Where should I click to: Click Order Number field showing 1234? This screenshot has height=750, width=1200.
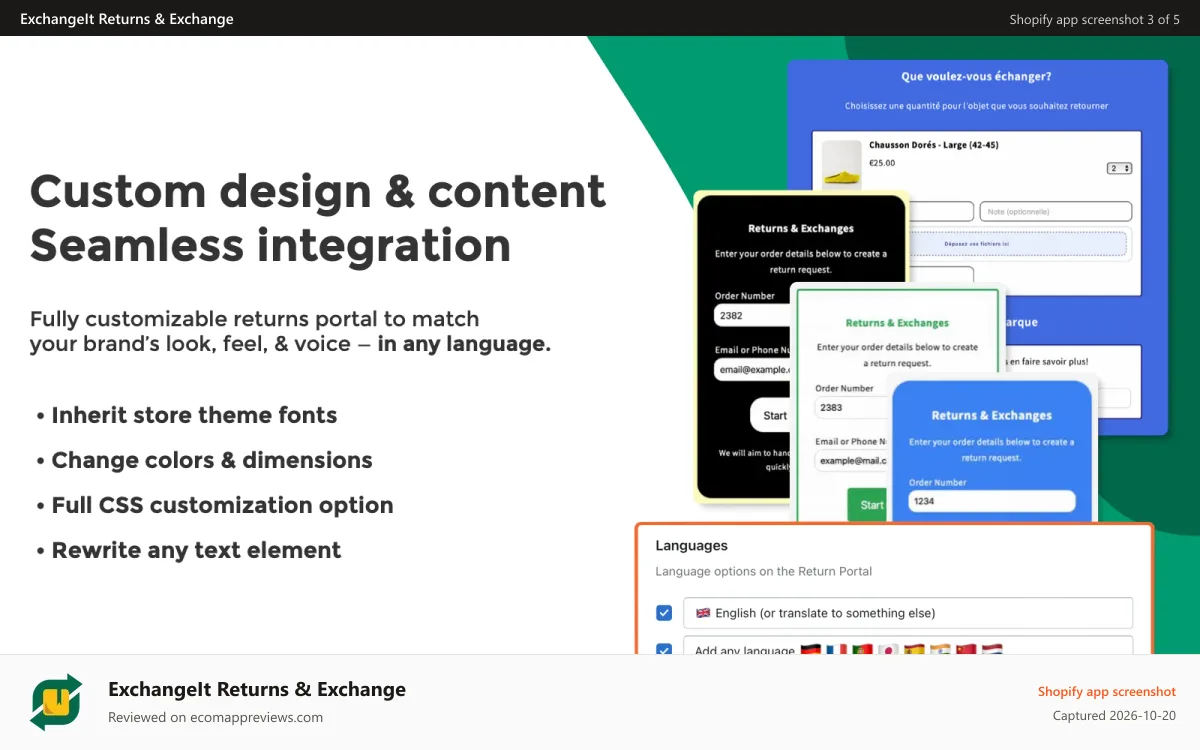click(992, 500)
